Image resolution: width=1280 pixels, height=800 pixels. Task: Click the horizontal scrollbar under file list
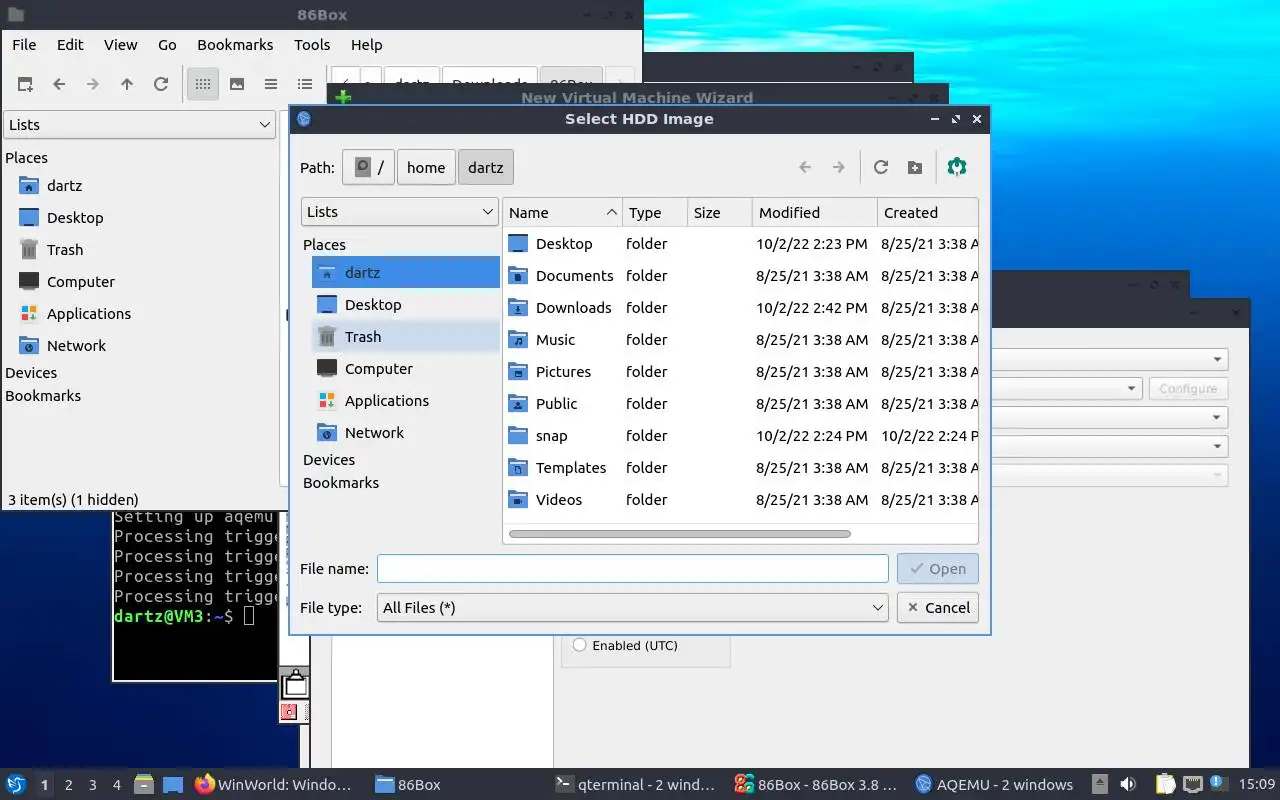[x=680, y=534]
